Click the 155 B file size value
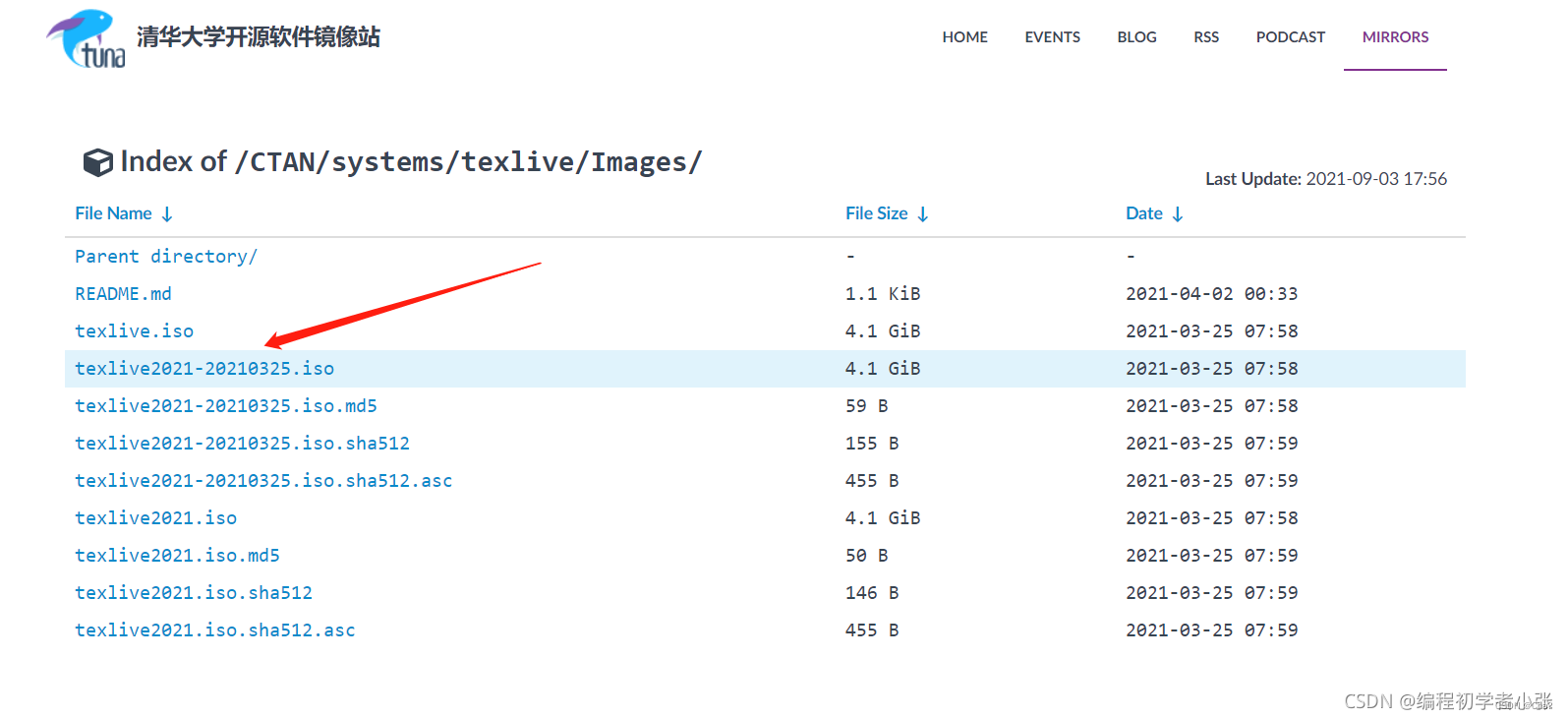This screenshot has width=1568, height=719. click(872, 444)
